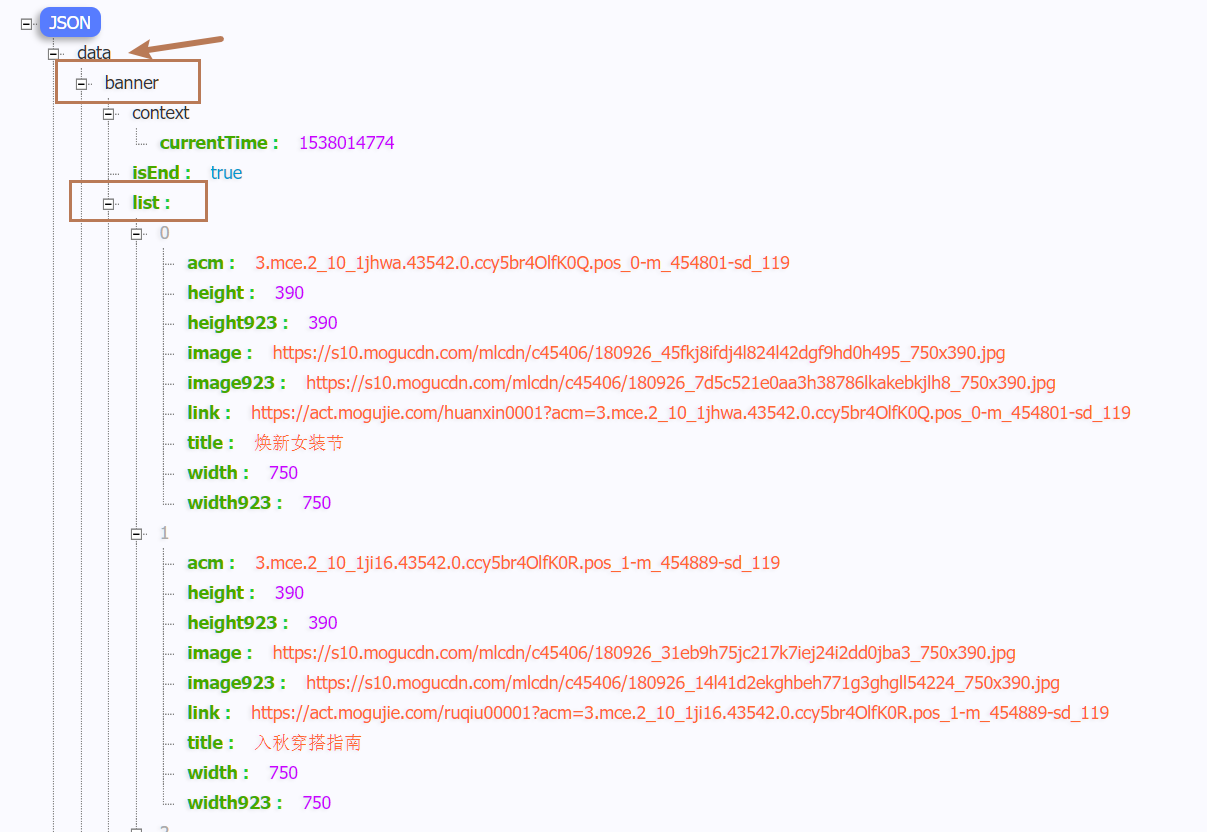This screenshot has height=832, width=1207.
Task: Click the blue JSON root badge
Action: [70, 23]
